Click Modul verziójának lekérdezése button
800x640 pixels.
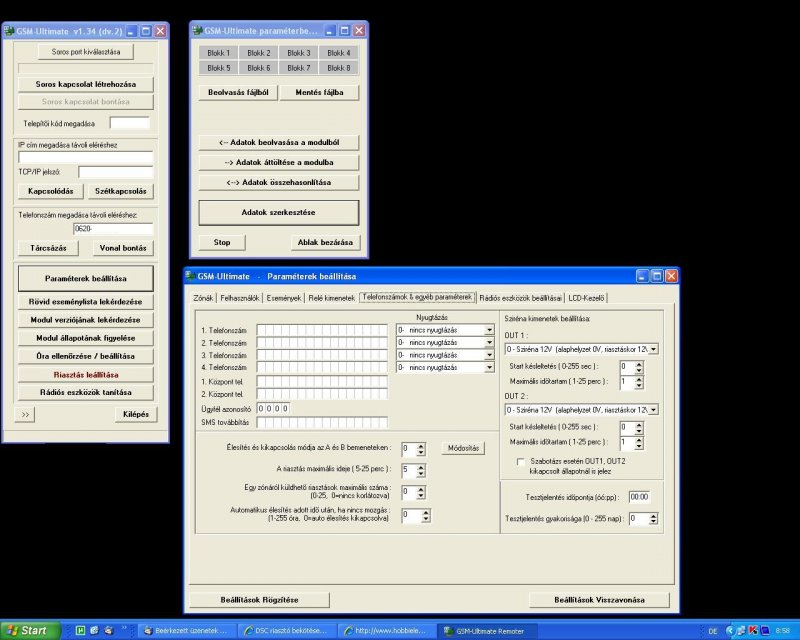pos(86,320)
